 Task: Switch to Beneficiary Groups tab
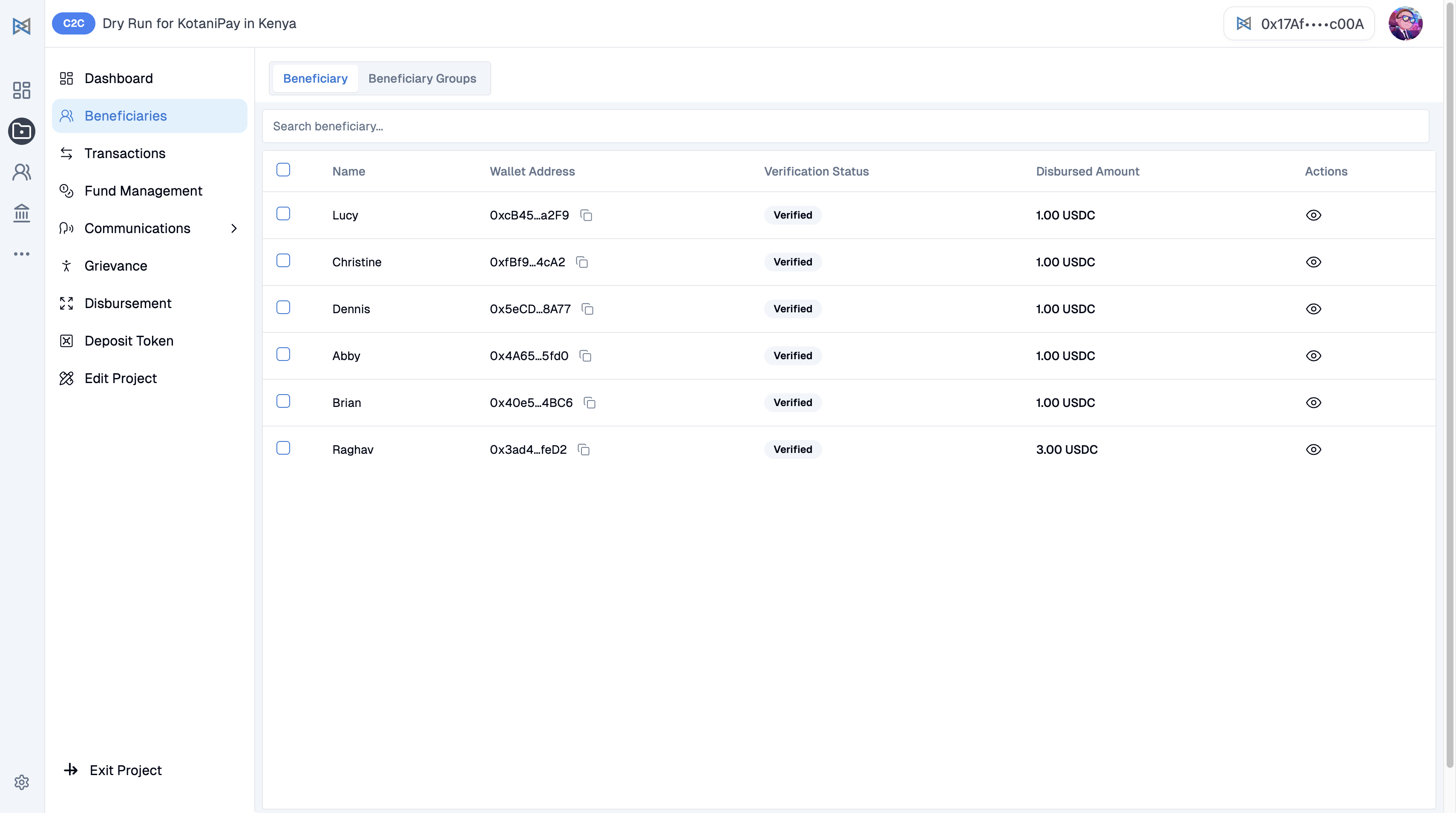click(x=422, y=78)
